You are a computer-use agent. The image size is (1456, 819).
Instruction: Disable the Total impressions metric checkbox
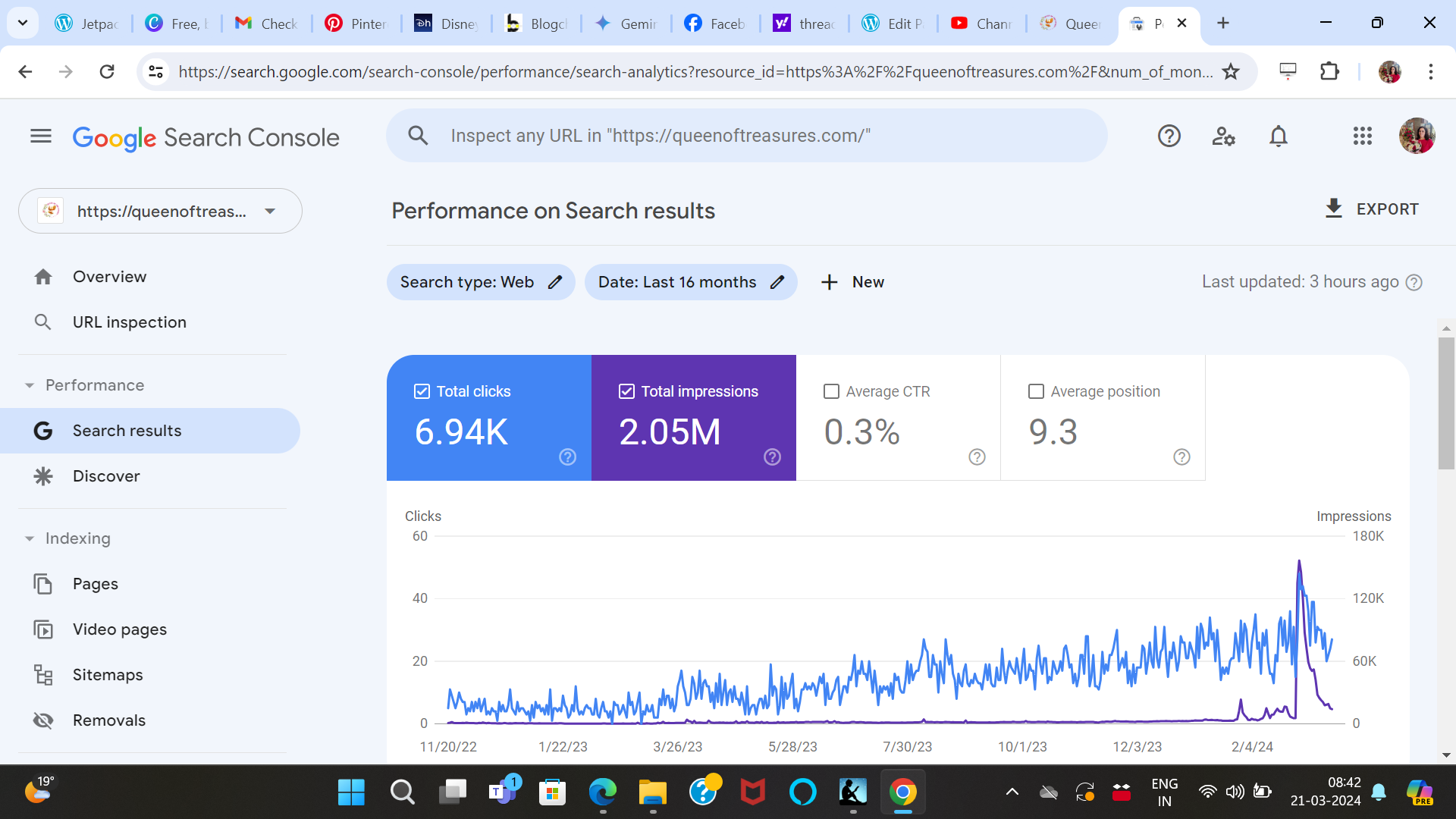pos(626,391)
